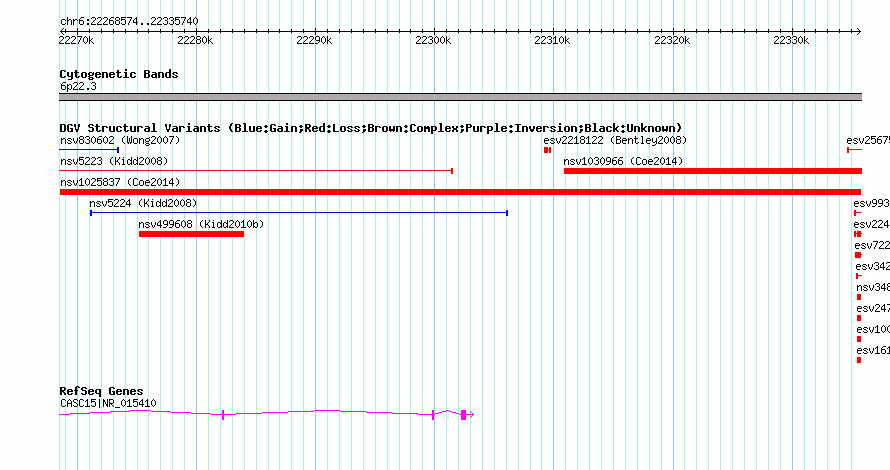Click the esv993 variant label
The height and width of the screenshot is (470, 890).
tap(871, 203)
